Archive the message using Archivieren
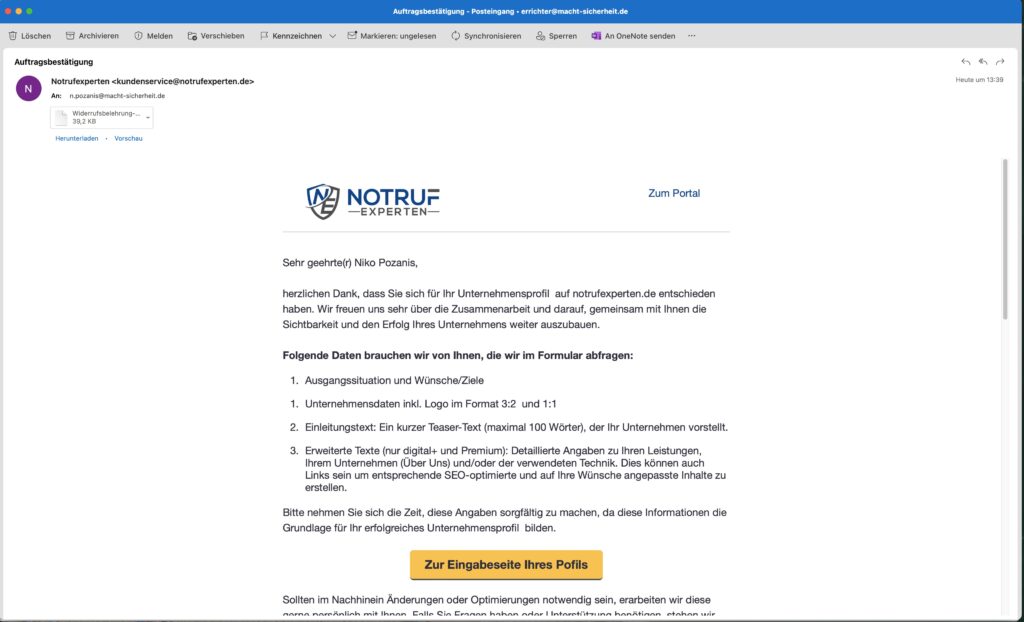 pyautogui.click(x=92, y=36)
